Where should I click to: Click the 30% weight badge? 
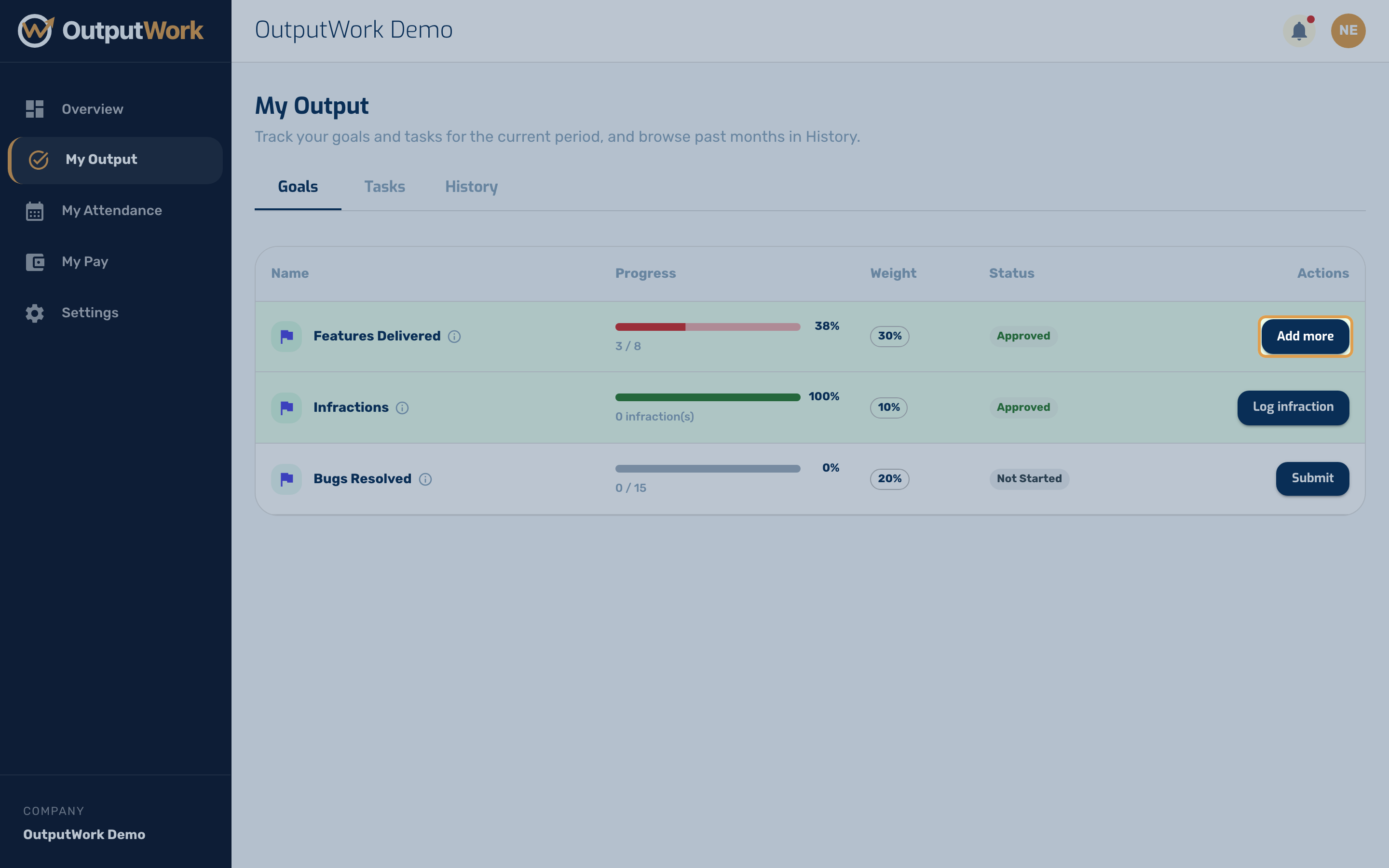[890, 337]
